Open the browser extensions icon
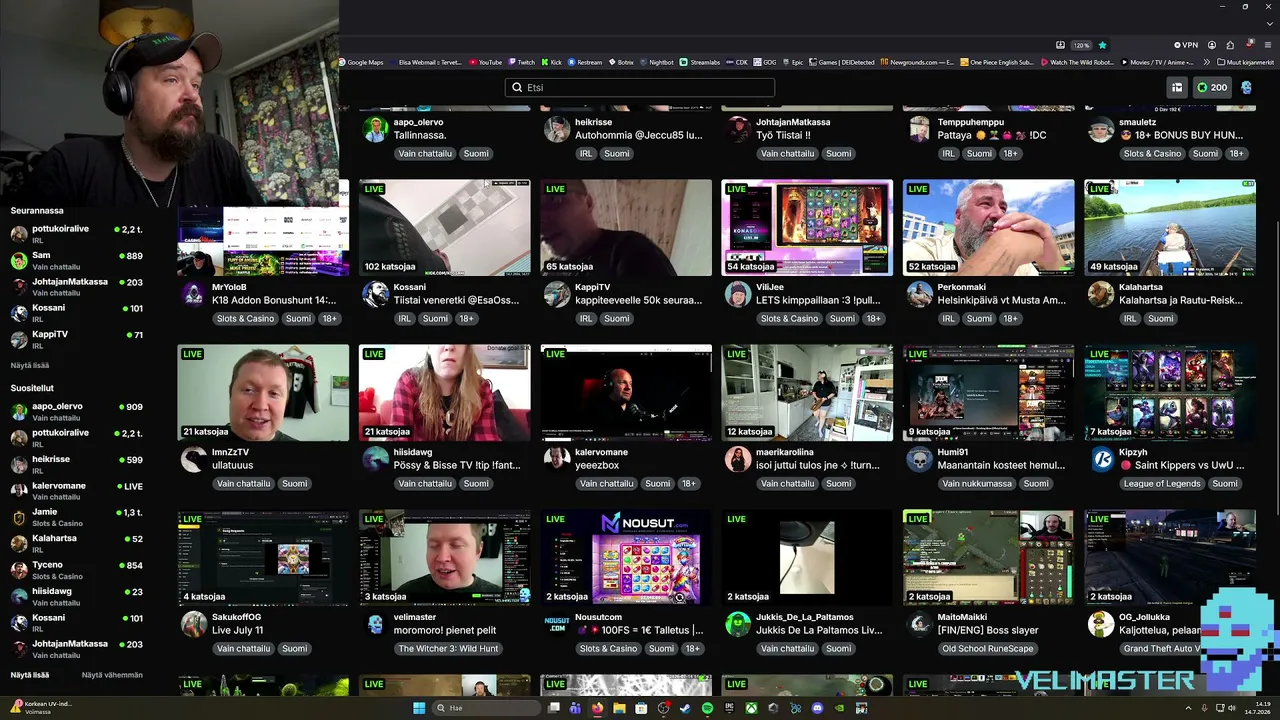Viewport: 1280px width, 720px height. click(1230, 45)
